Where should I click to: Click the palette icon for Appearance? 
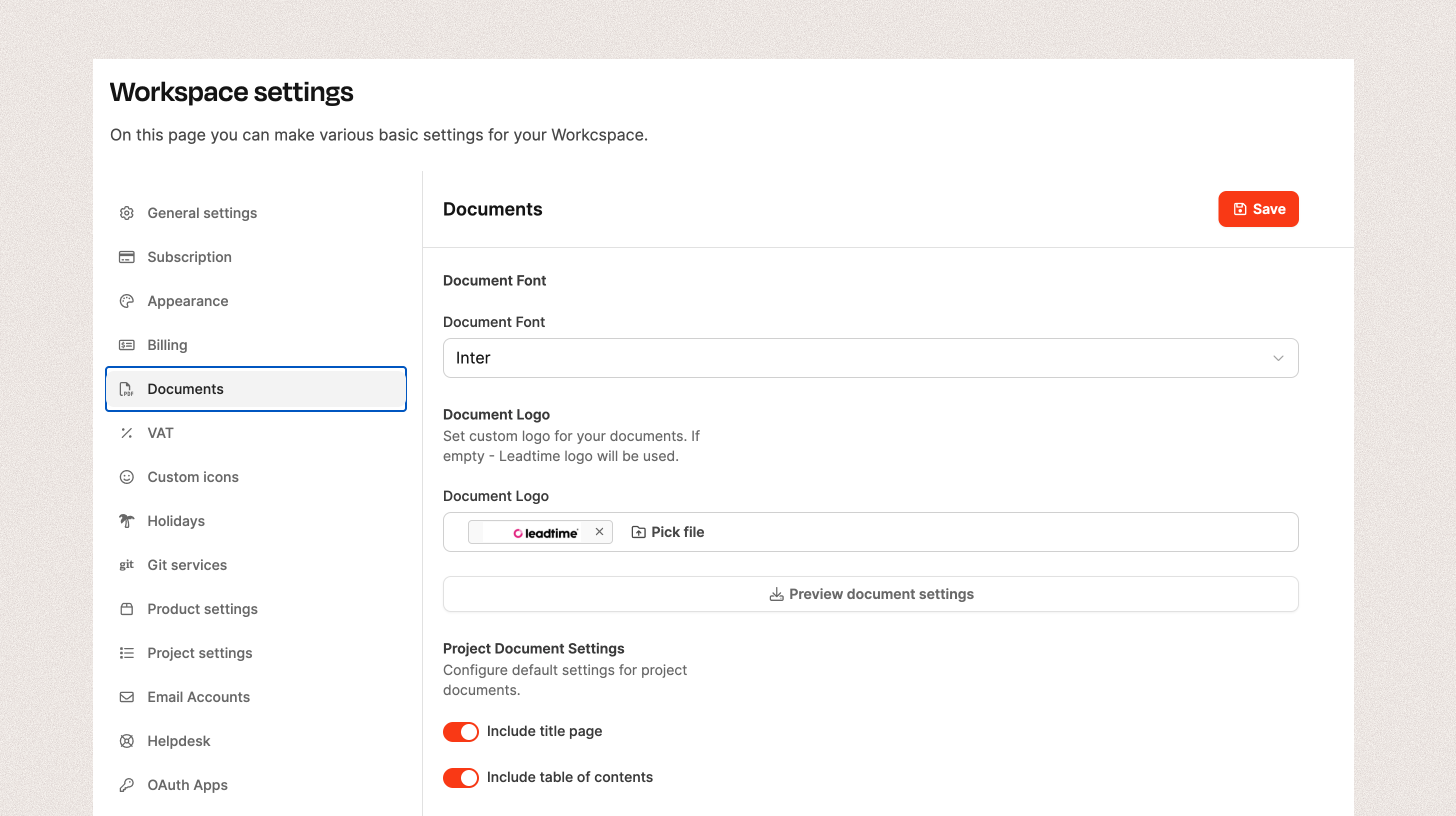127,301
